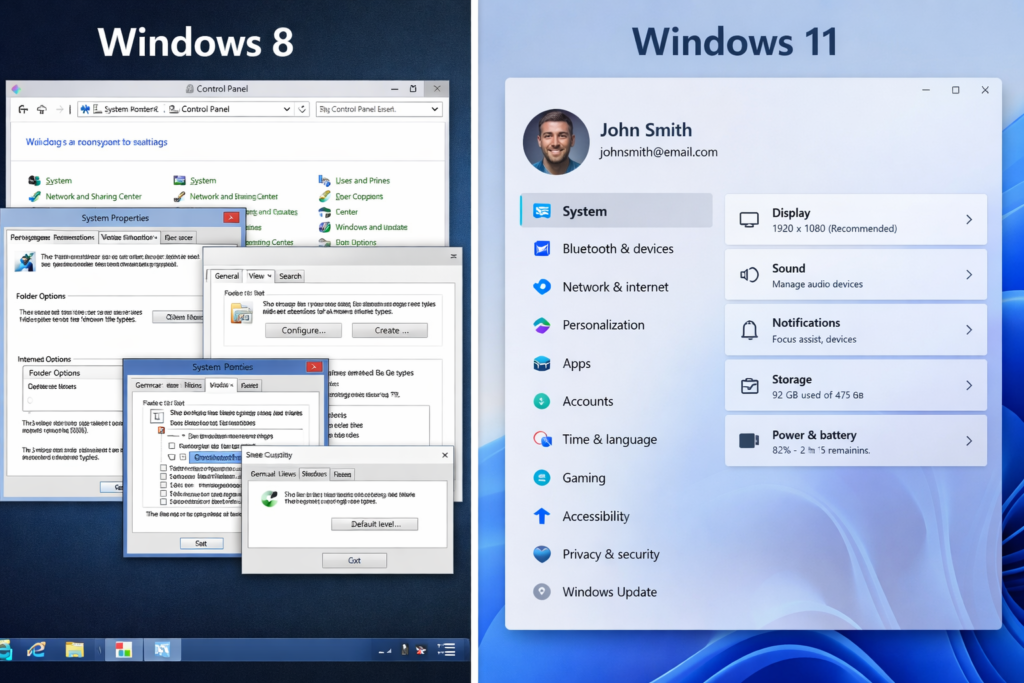Select the General tab in the Security dialog
This screenshot has width=1024, height=683.
(263, 474)
